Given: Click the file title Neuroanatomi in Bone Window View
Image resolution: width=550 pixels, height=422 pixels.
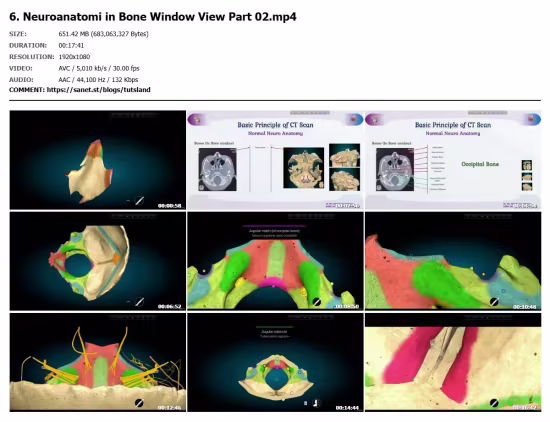Looking at the screenshot, I should click(153, 16).
